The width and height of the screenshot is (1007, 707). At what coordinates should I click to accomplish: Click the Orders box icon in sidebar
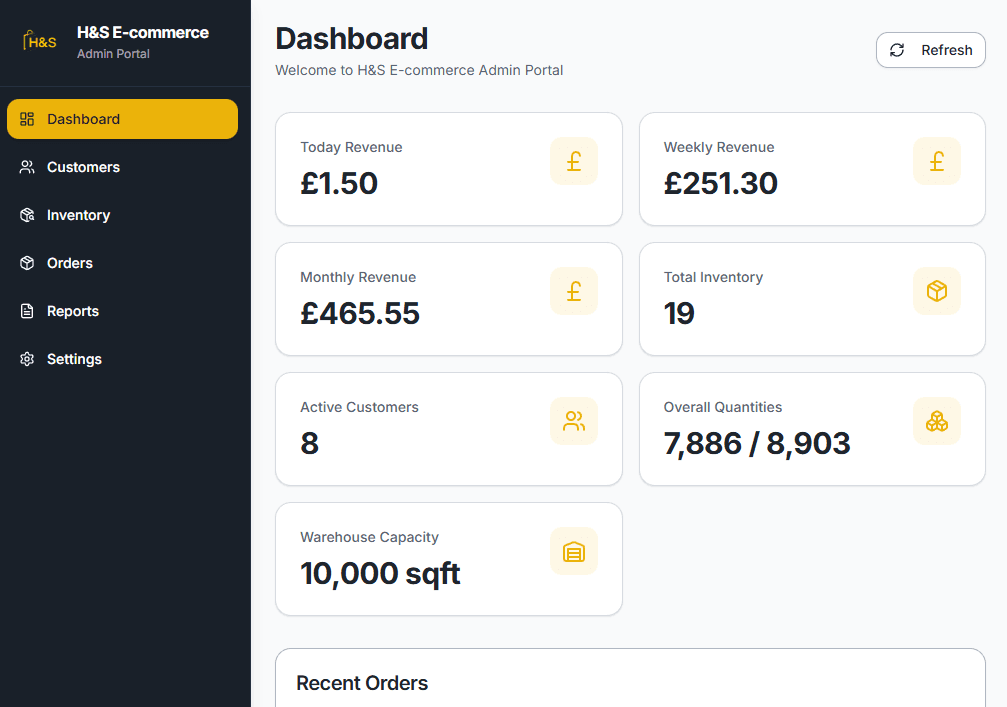(27, 263)
